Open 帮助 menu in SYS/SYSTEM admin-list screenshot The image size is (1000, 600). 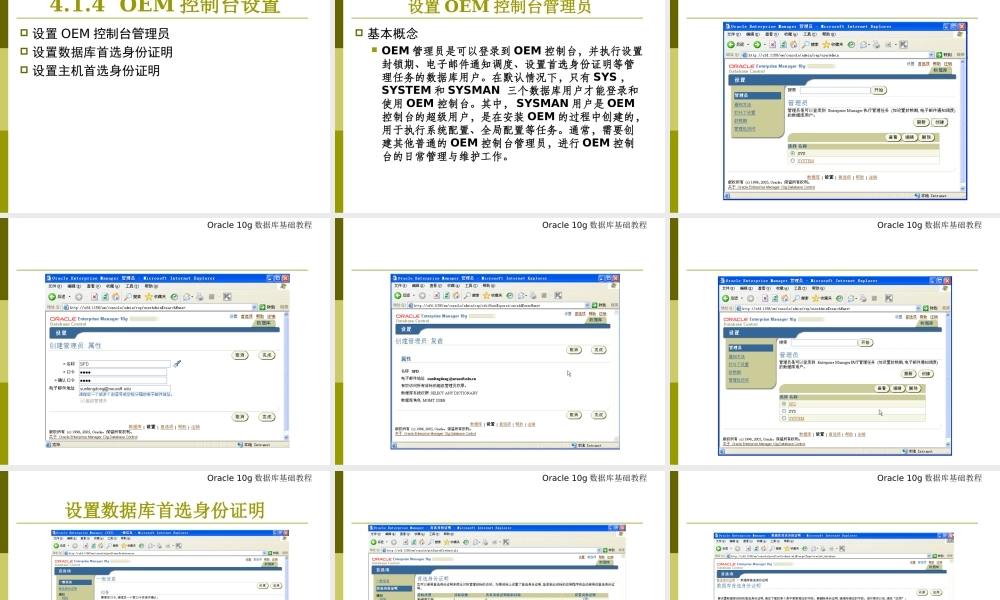[828, 34]
